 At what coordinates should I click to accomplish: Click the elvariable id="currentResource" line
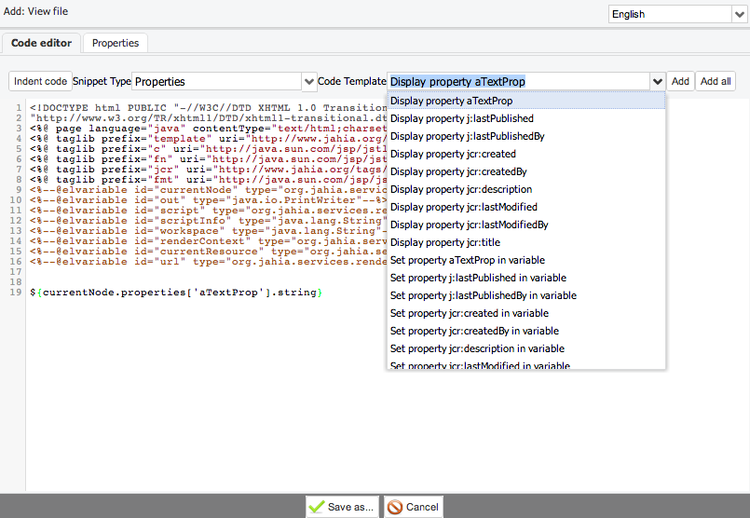[x=208, y=251]
